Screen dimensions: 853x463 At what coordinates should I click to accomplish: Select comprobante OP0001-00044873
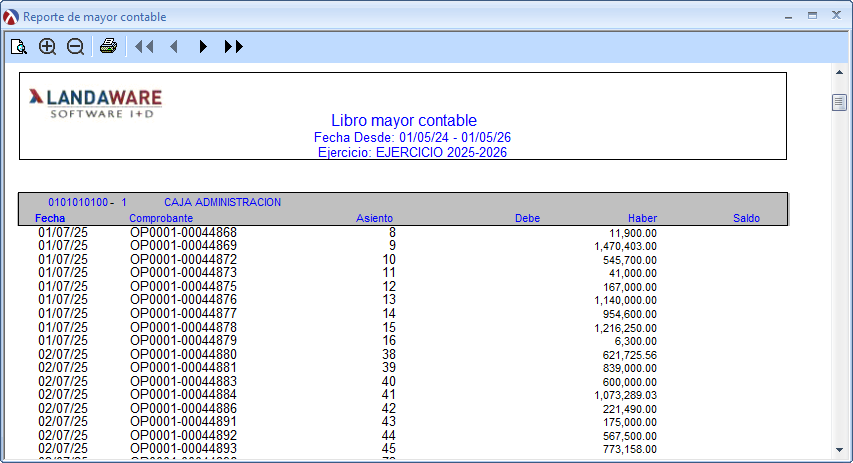(x=183, y=273)
